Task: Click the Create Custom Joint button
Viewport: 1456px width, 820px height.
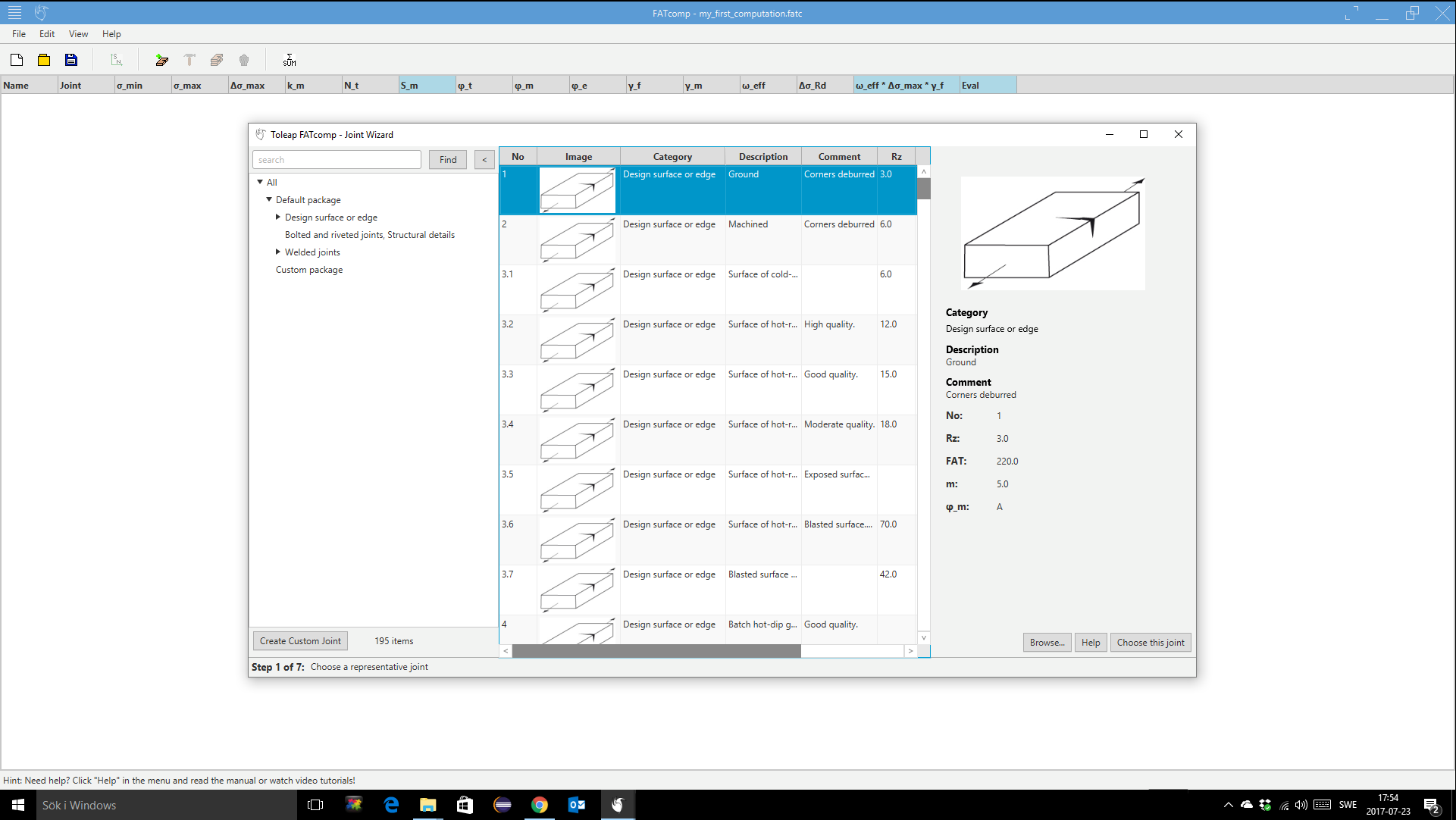Action: coord(300,641)
